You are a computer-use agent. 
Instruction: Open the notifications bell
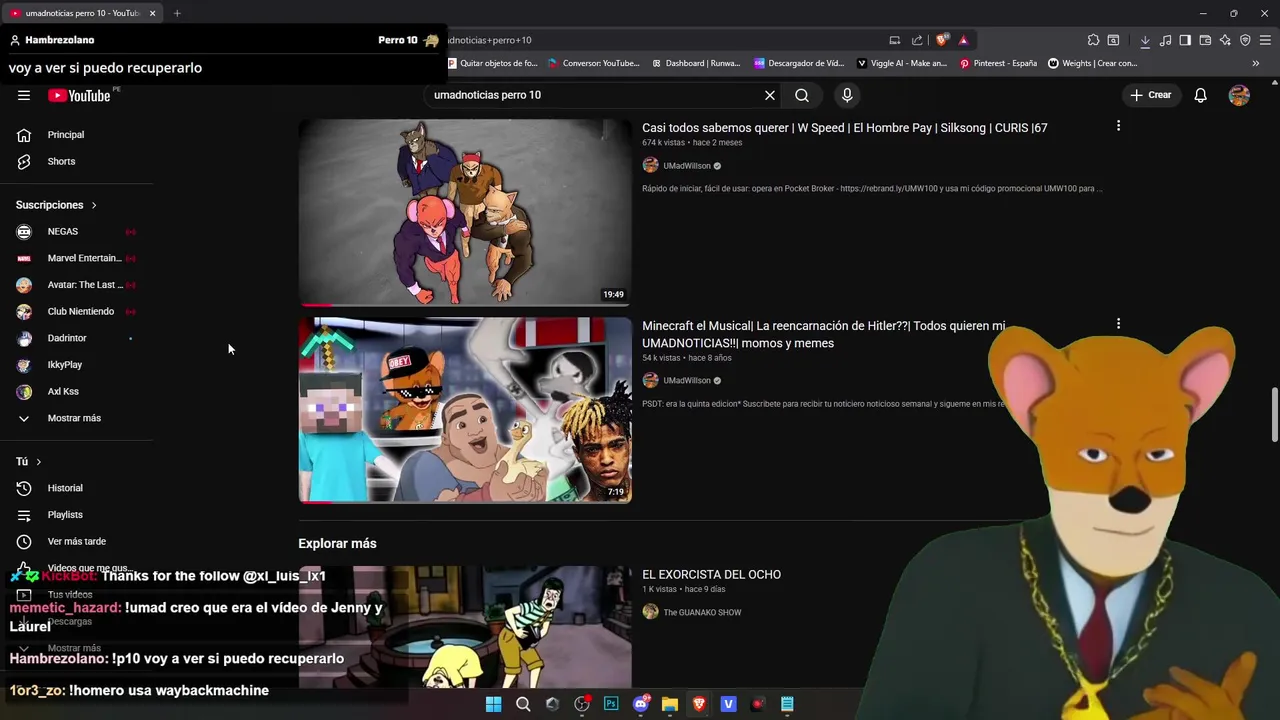click(x=1201, y=95)
